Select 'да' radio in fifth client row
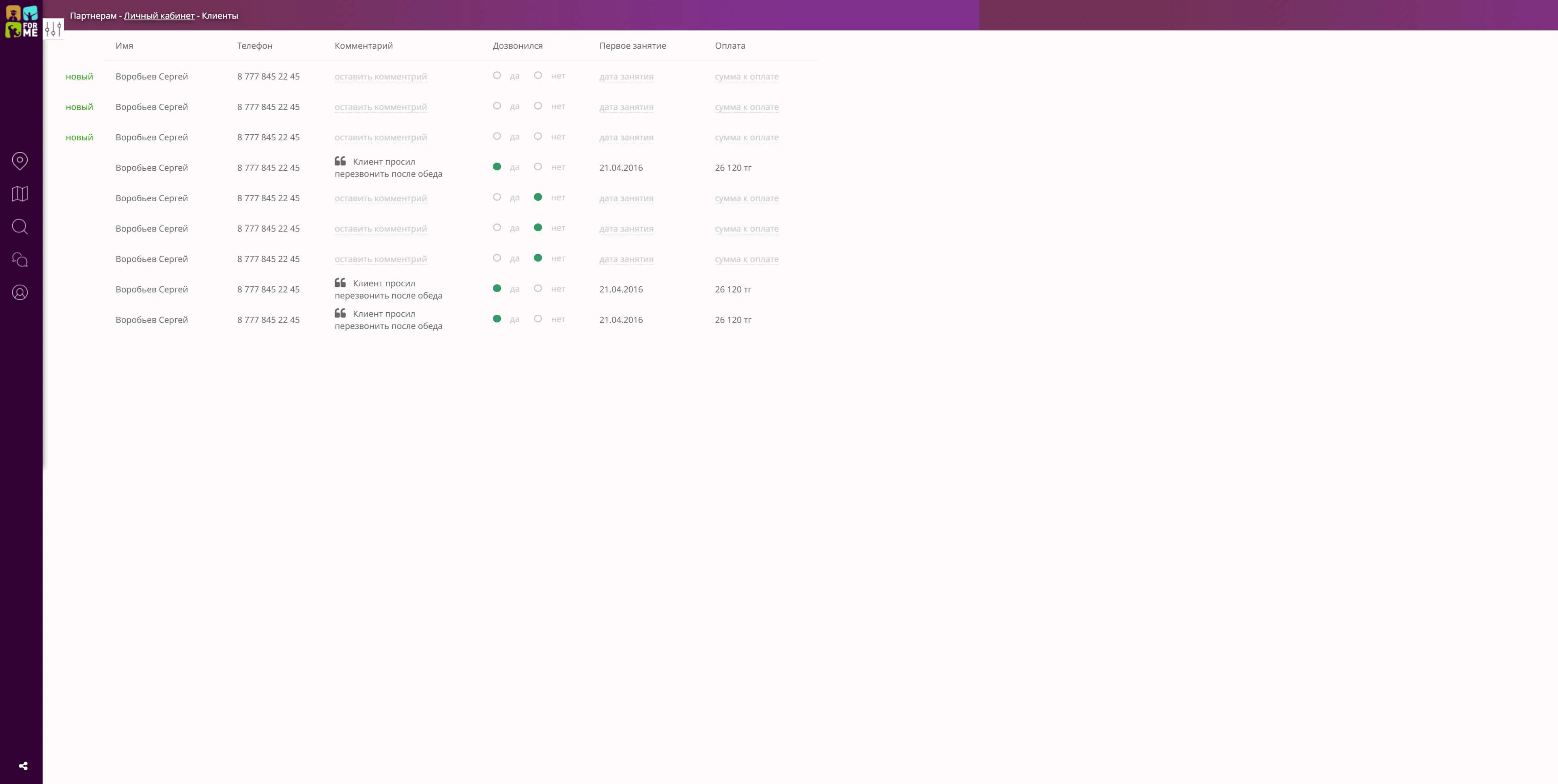The image size is (1558, 784). (497, 197)
